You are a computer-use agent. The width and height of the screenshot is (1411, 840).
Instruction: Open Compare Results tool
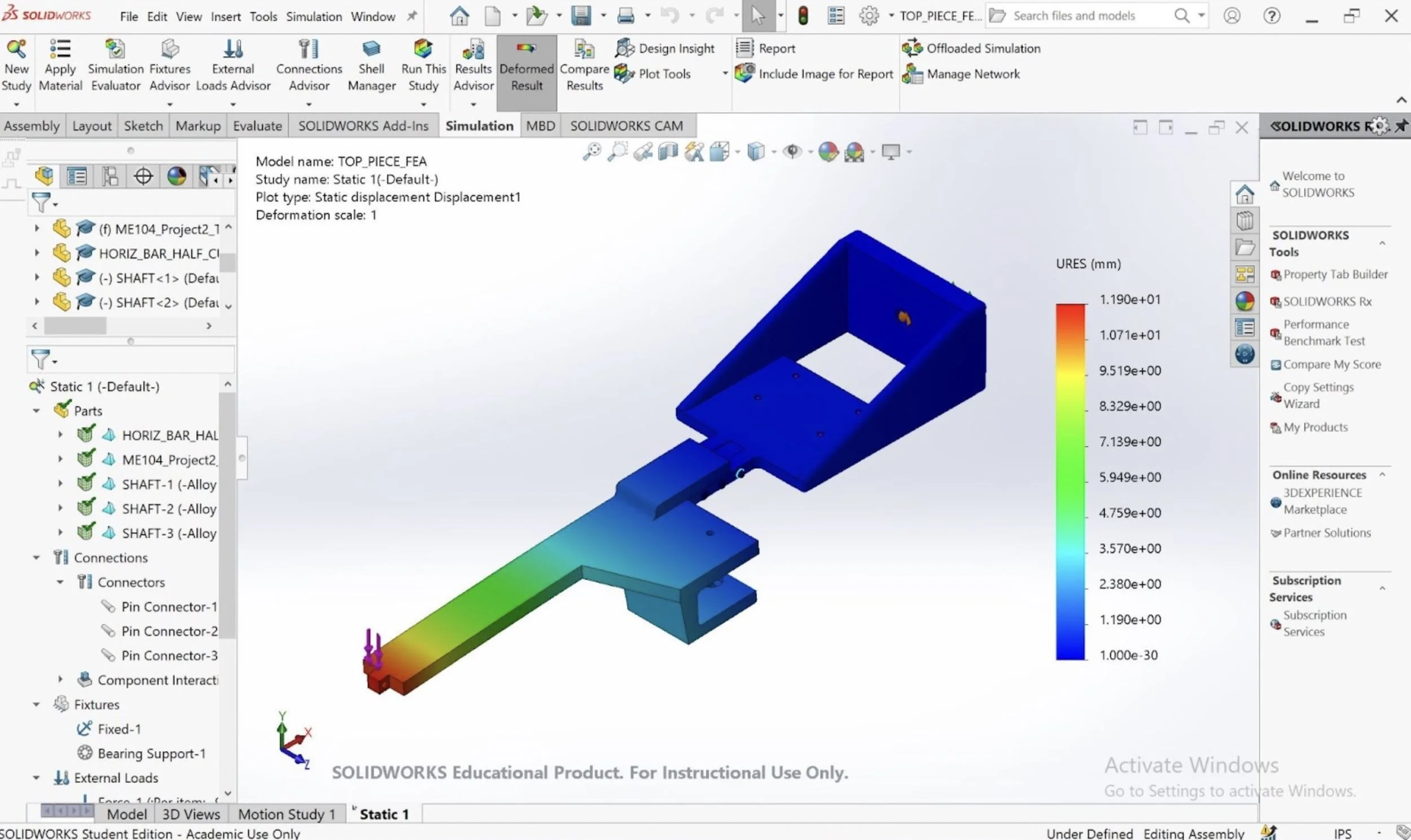(x=584, y=51)
